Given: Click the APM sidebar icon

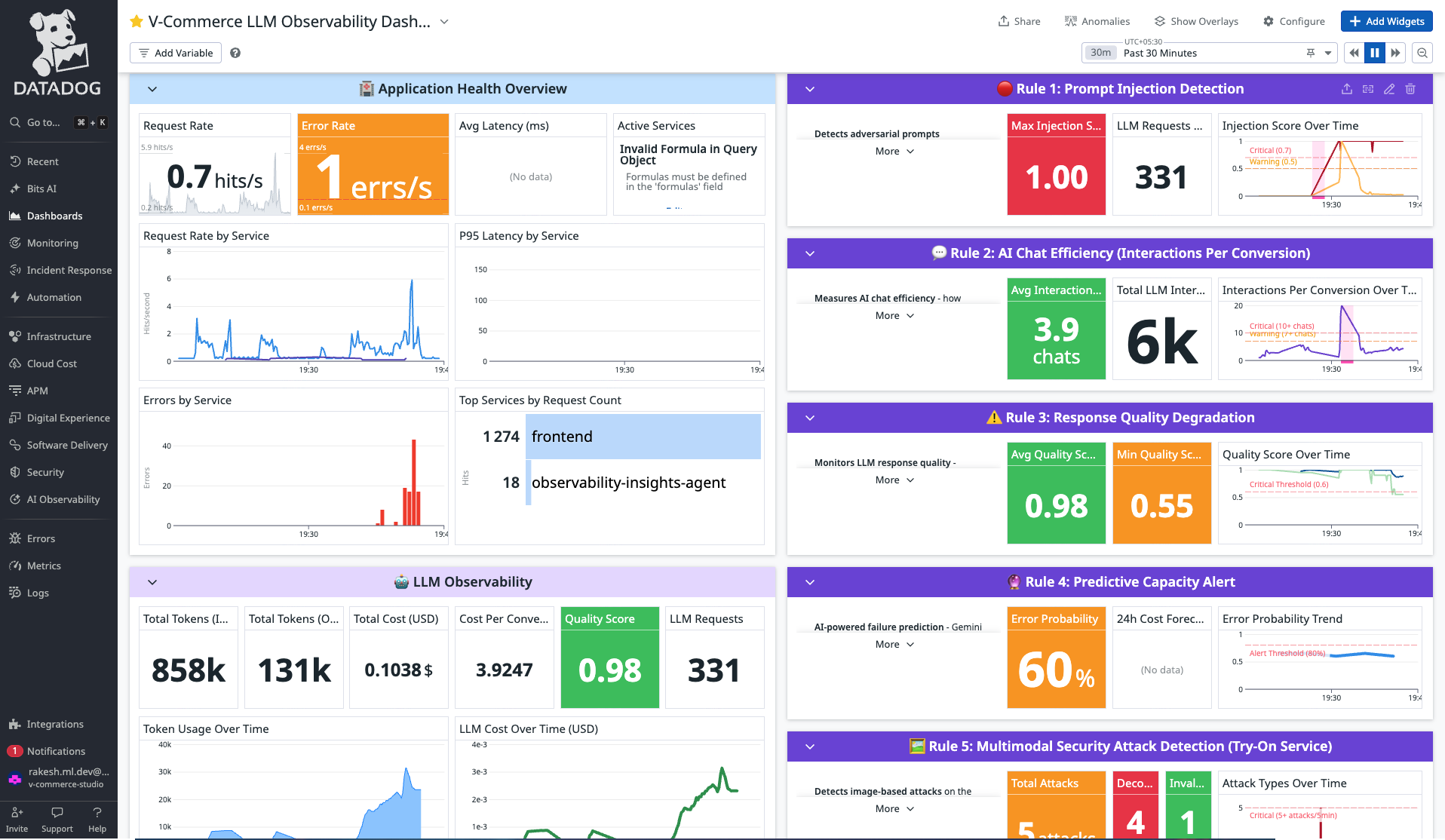Looking at the screenshot, I should (15, 391).
